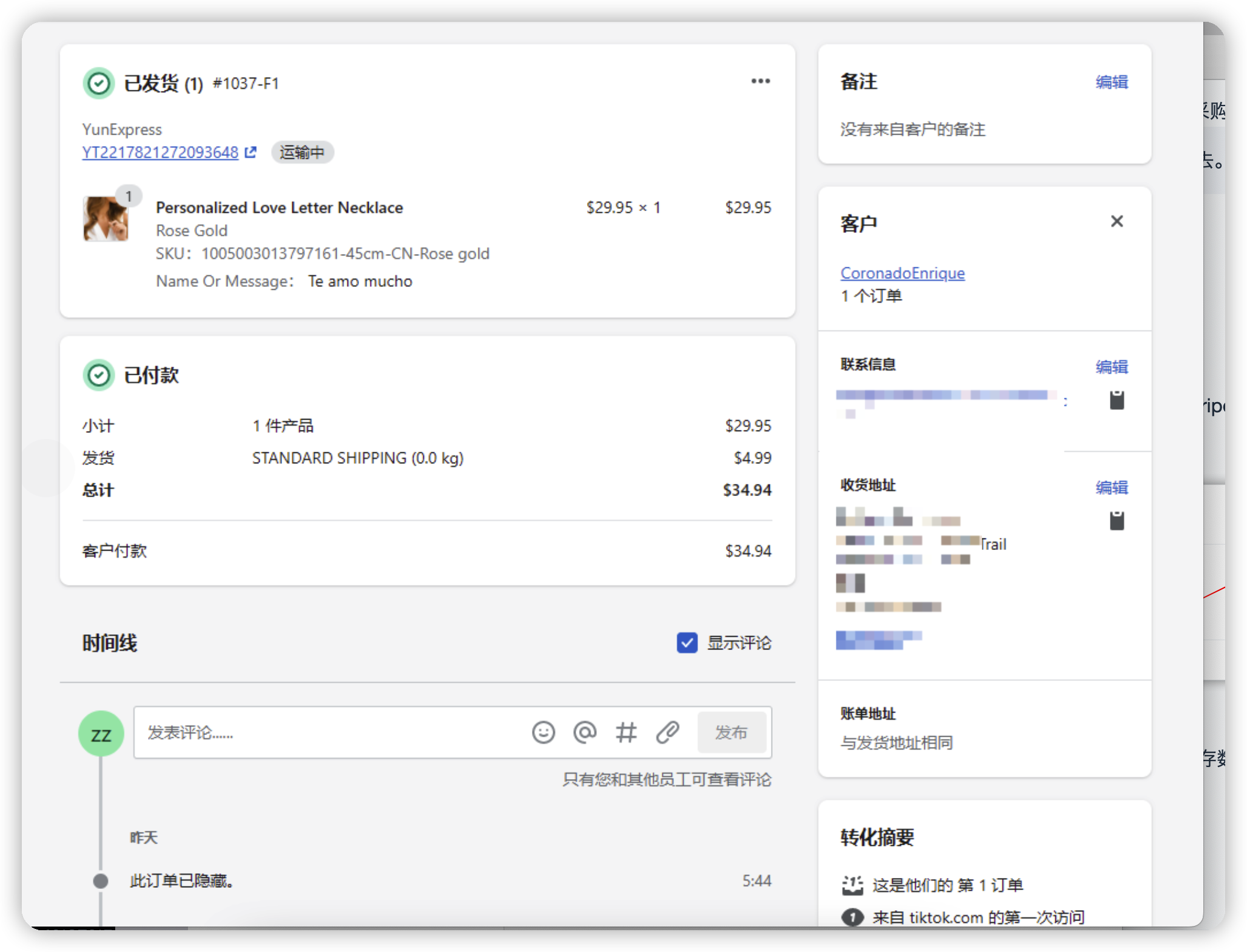The image size is (1247, 952).
Task: Edit the 备注 section
Action: coord(1112,82)
